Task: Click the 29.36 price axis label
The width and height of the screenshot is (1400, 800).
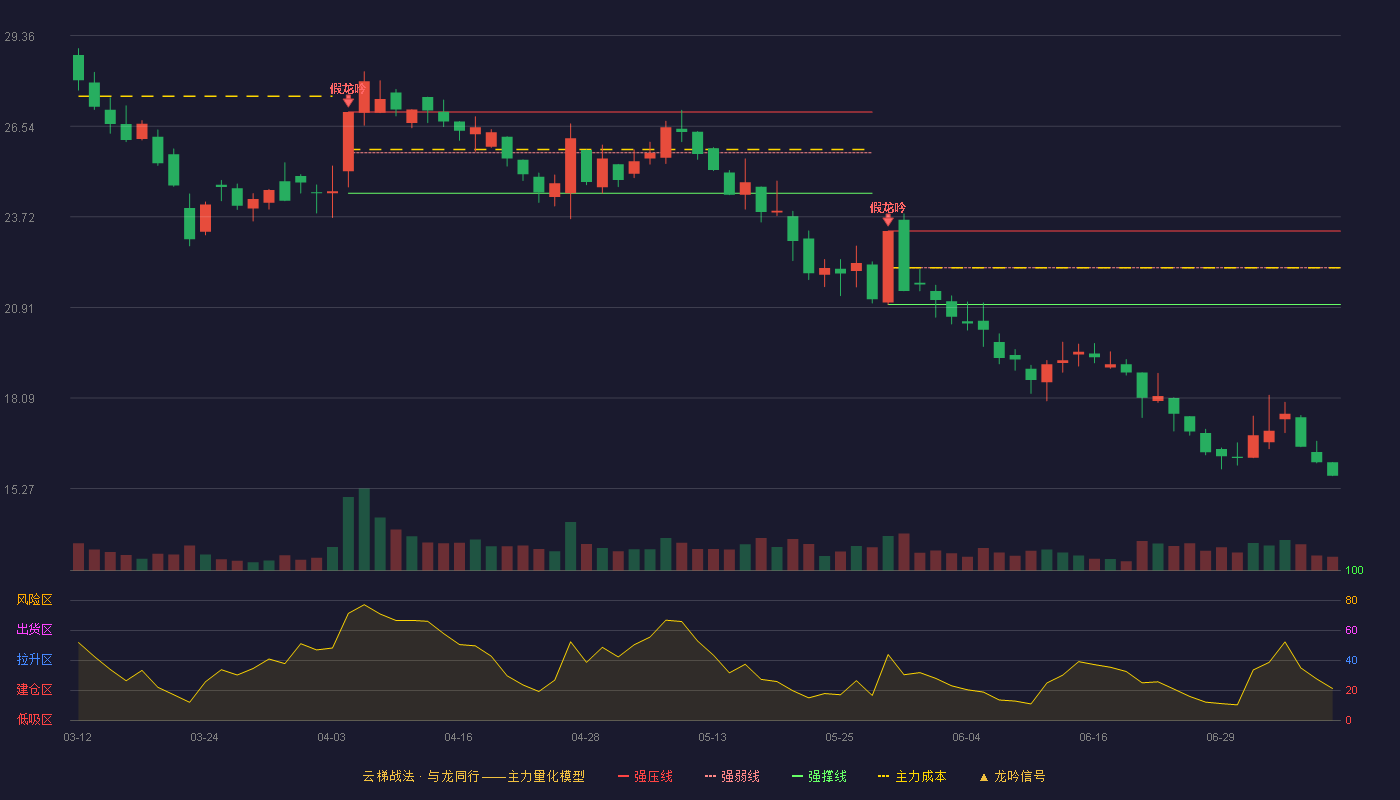Action: click(x=19, y=37)
